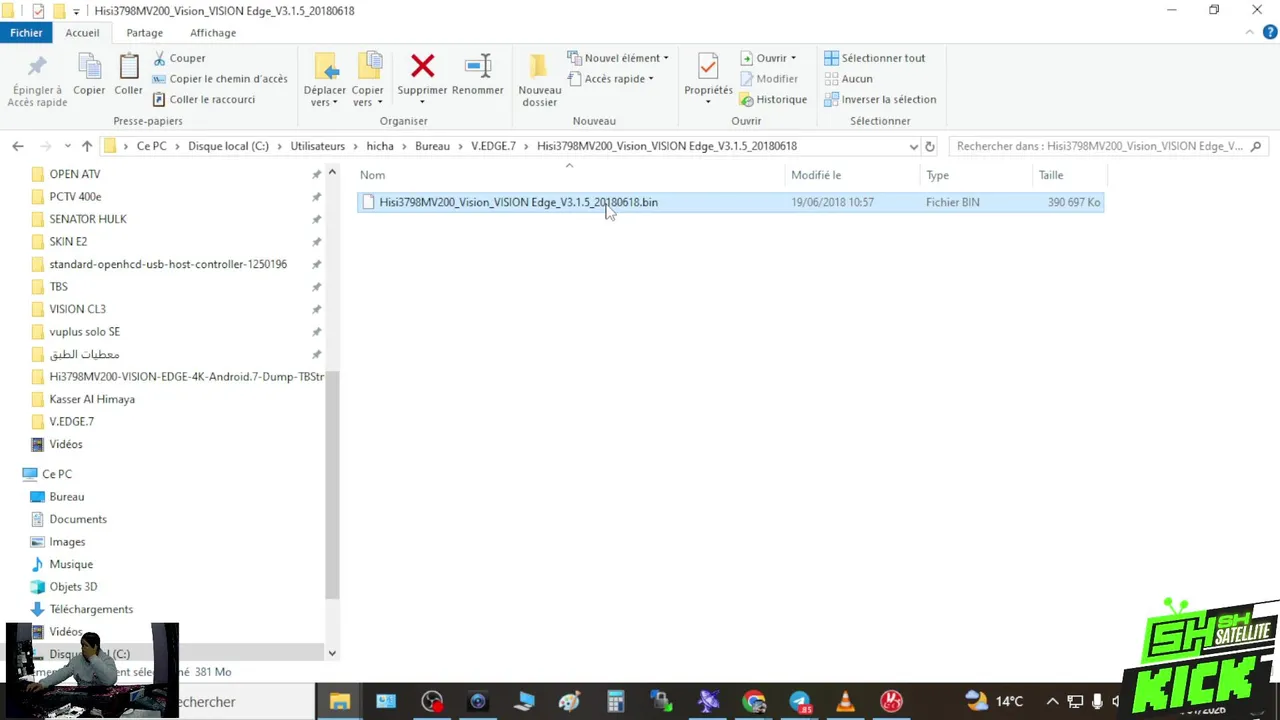Open vuplus solo SE in the sidebar

(x=84, y=331)
